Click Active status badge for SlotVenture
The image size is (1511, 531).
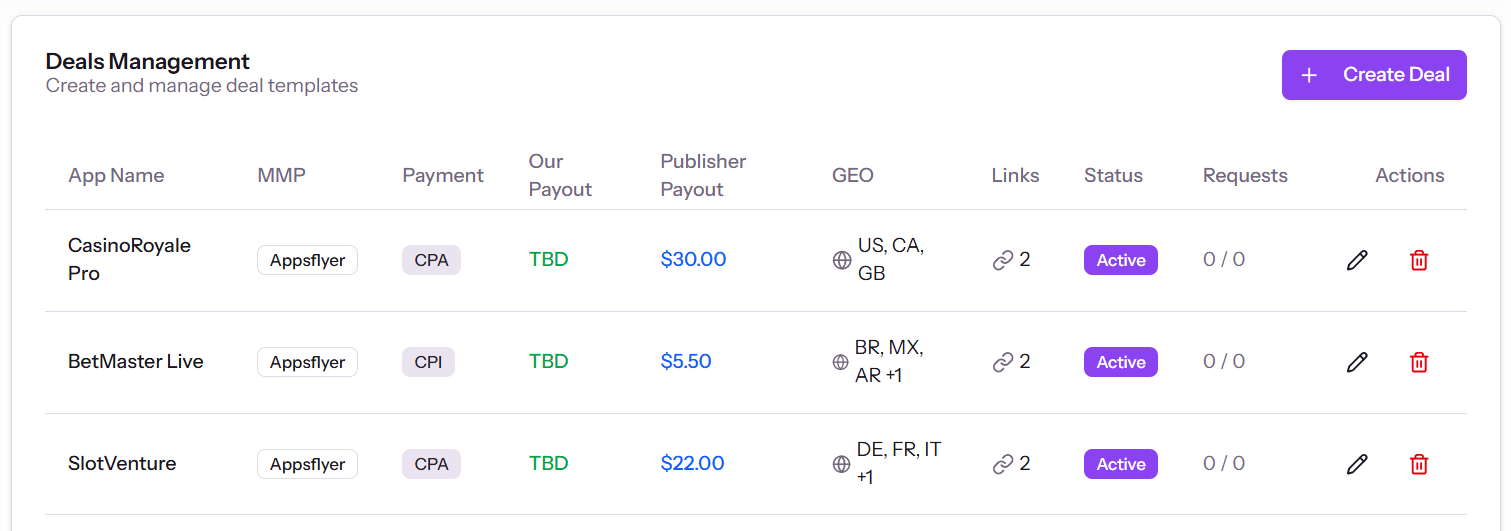1120,464
